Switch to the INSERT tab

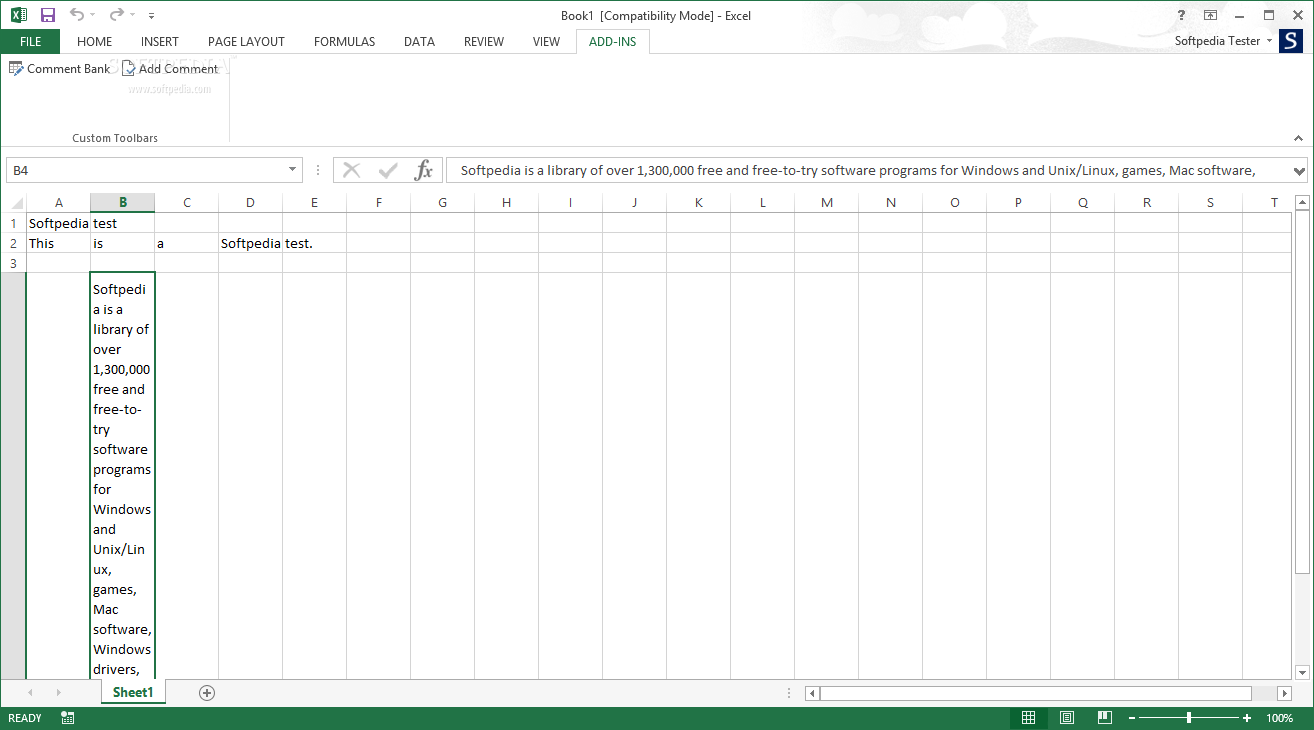coord(160,41)
